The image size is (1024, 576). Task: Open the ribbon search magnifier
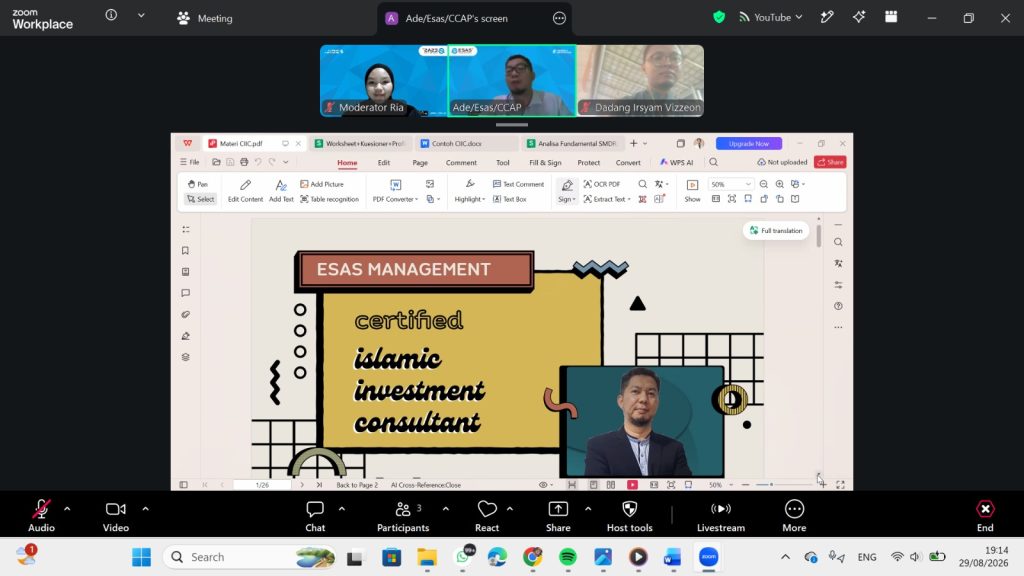tap(713, 162)
